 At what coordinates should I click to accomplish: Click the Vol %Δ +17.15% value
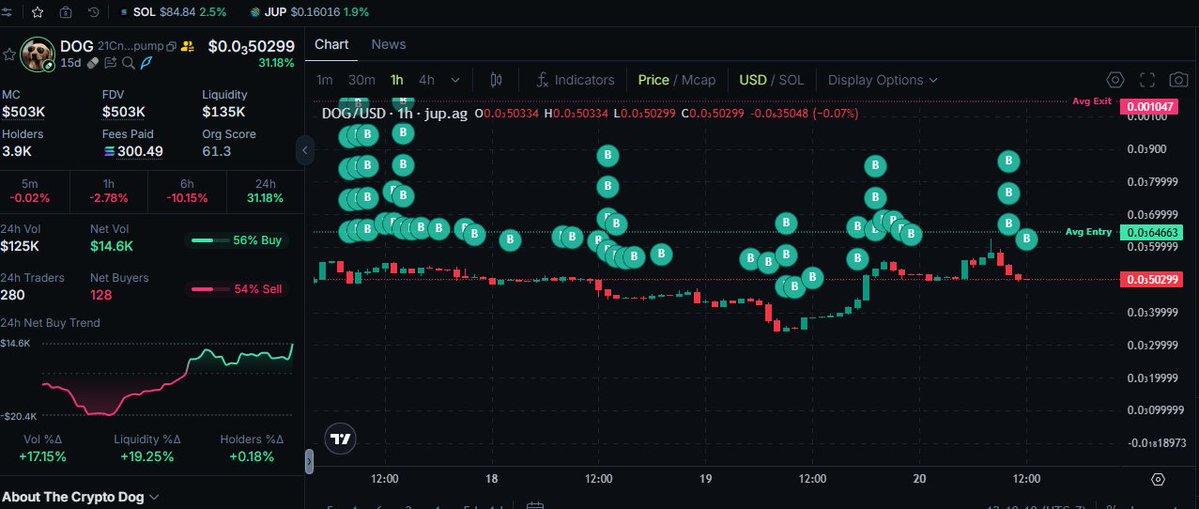43,457
